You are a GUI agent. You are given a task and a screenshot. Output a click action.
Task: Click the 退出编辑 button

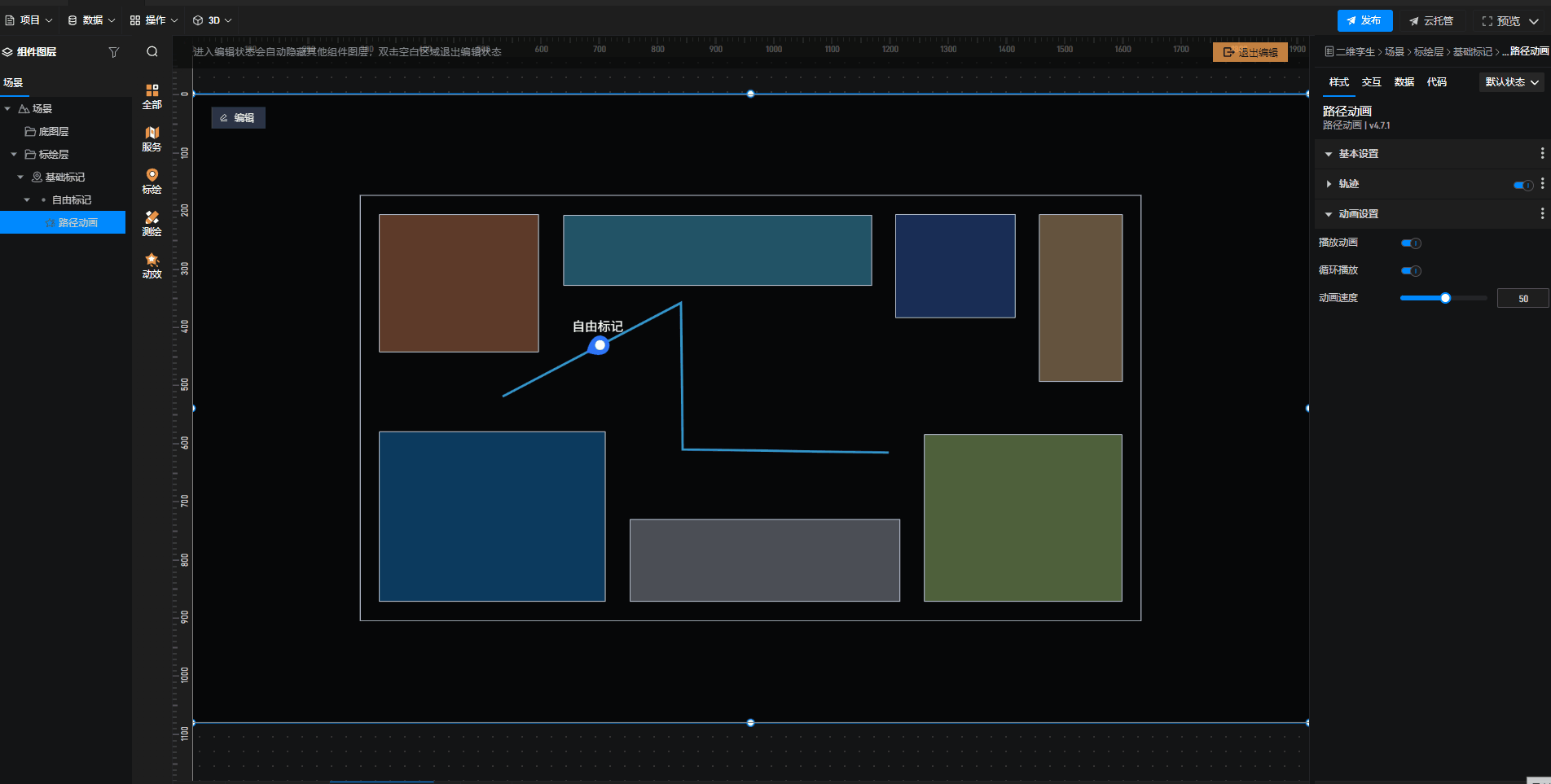(x=1250, y=52)
